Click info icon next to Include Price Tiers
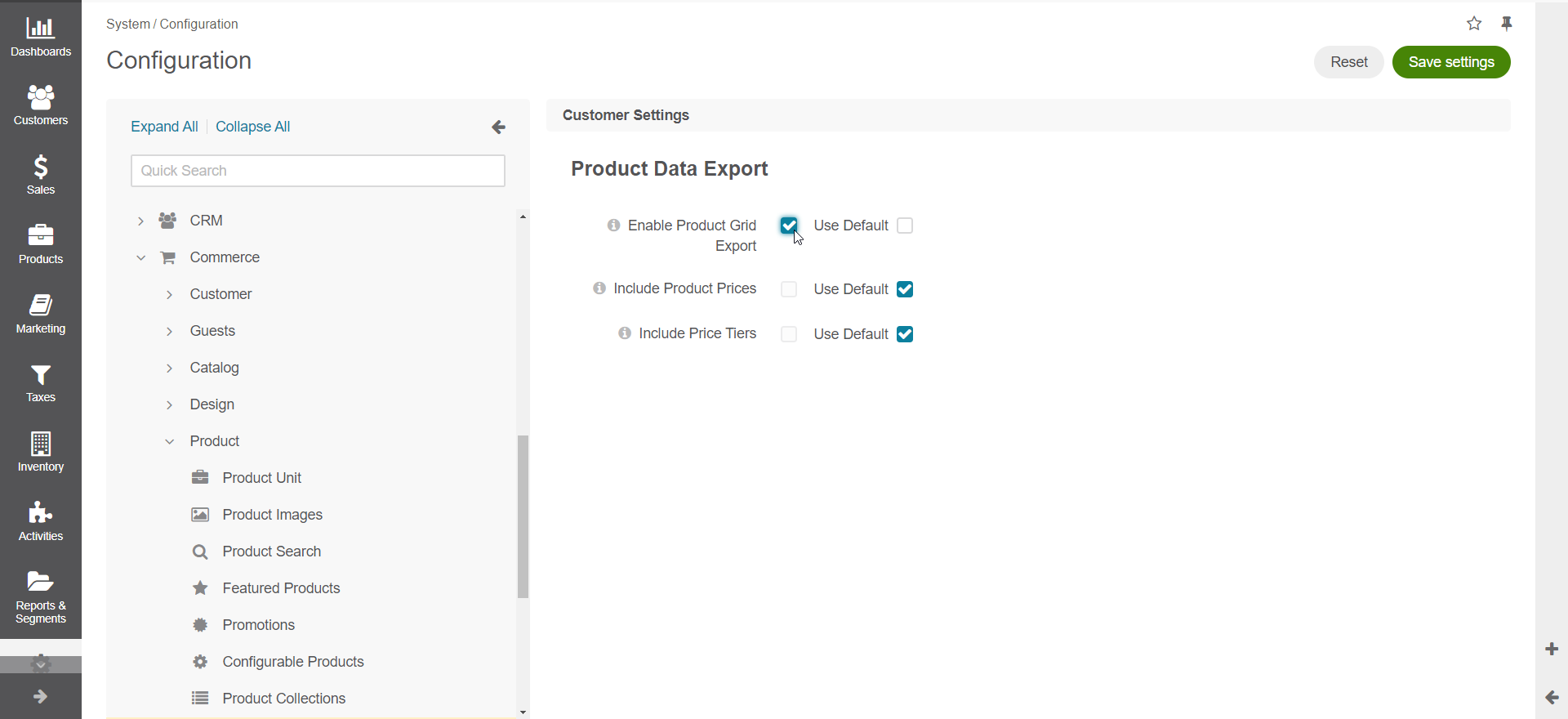The width and height of the screenshot is (1568, 719). (x=625, y=333)
